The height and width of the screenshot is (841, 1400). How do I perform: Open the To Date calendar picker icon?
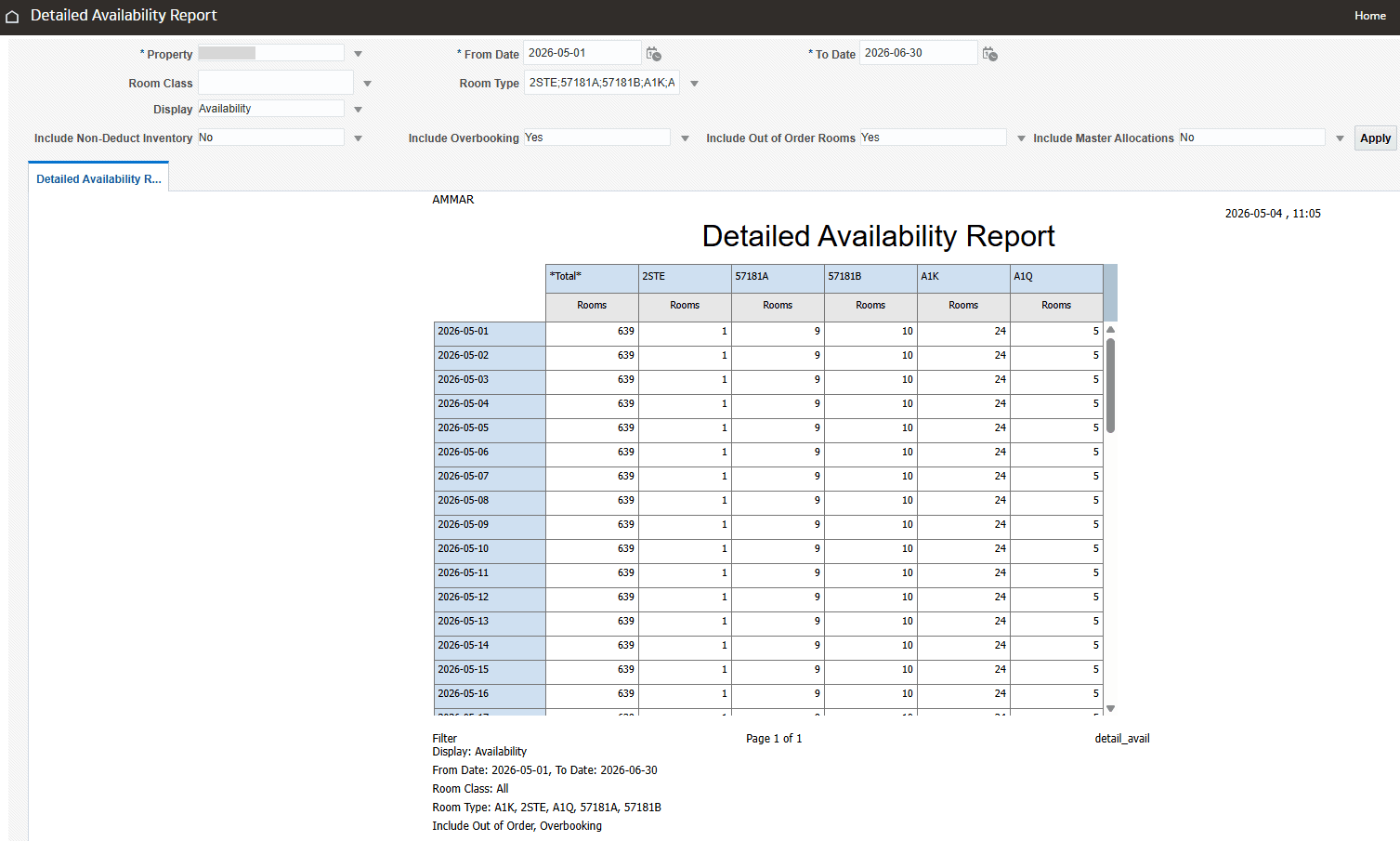tap(990, 54)
